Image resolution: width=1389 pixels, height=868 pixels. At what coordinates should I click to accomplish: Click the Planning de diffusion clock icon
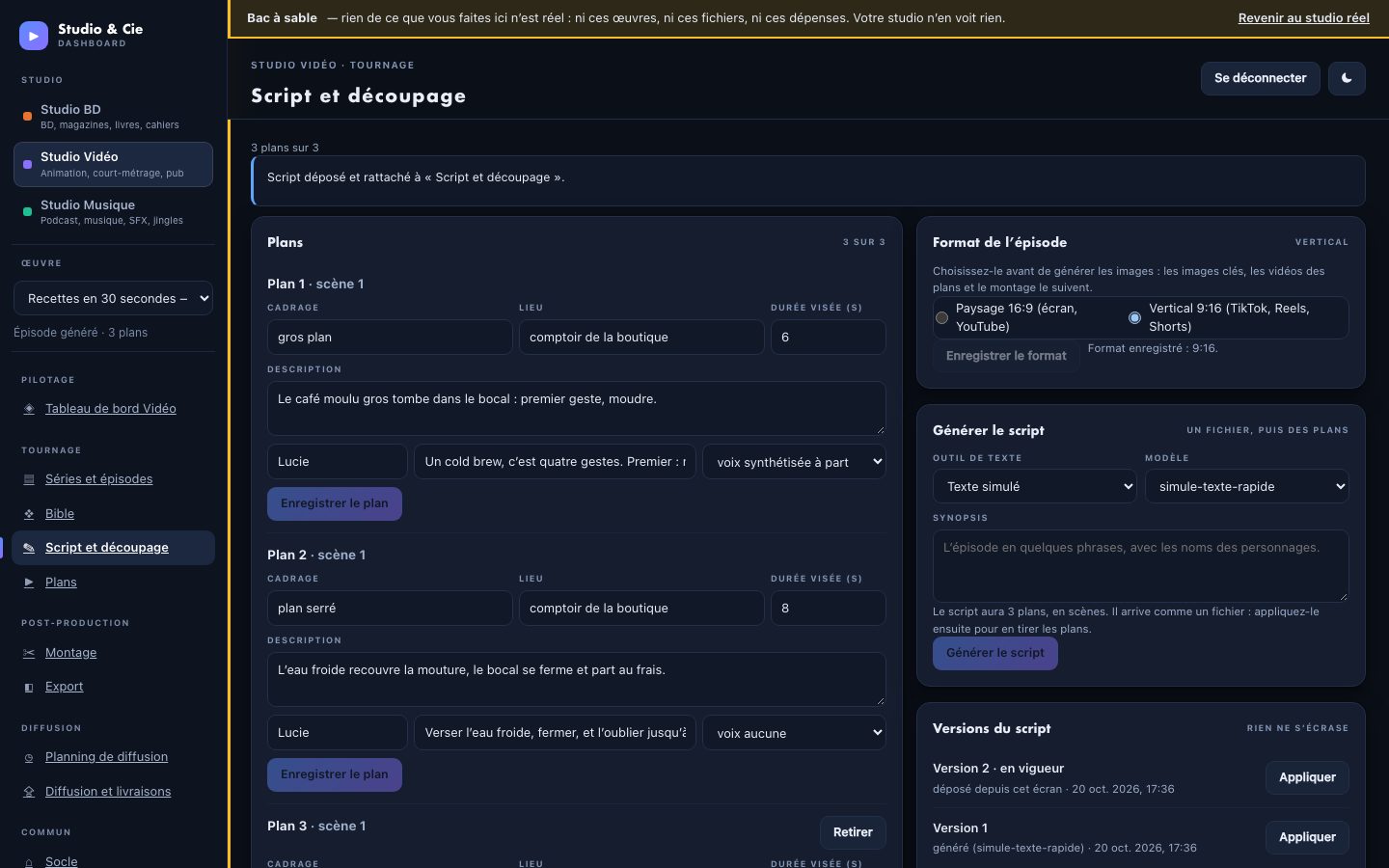point(29,758)
